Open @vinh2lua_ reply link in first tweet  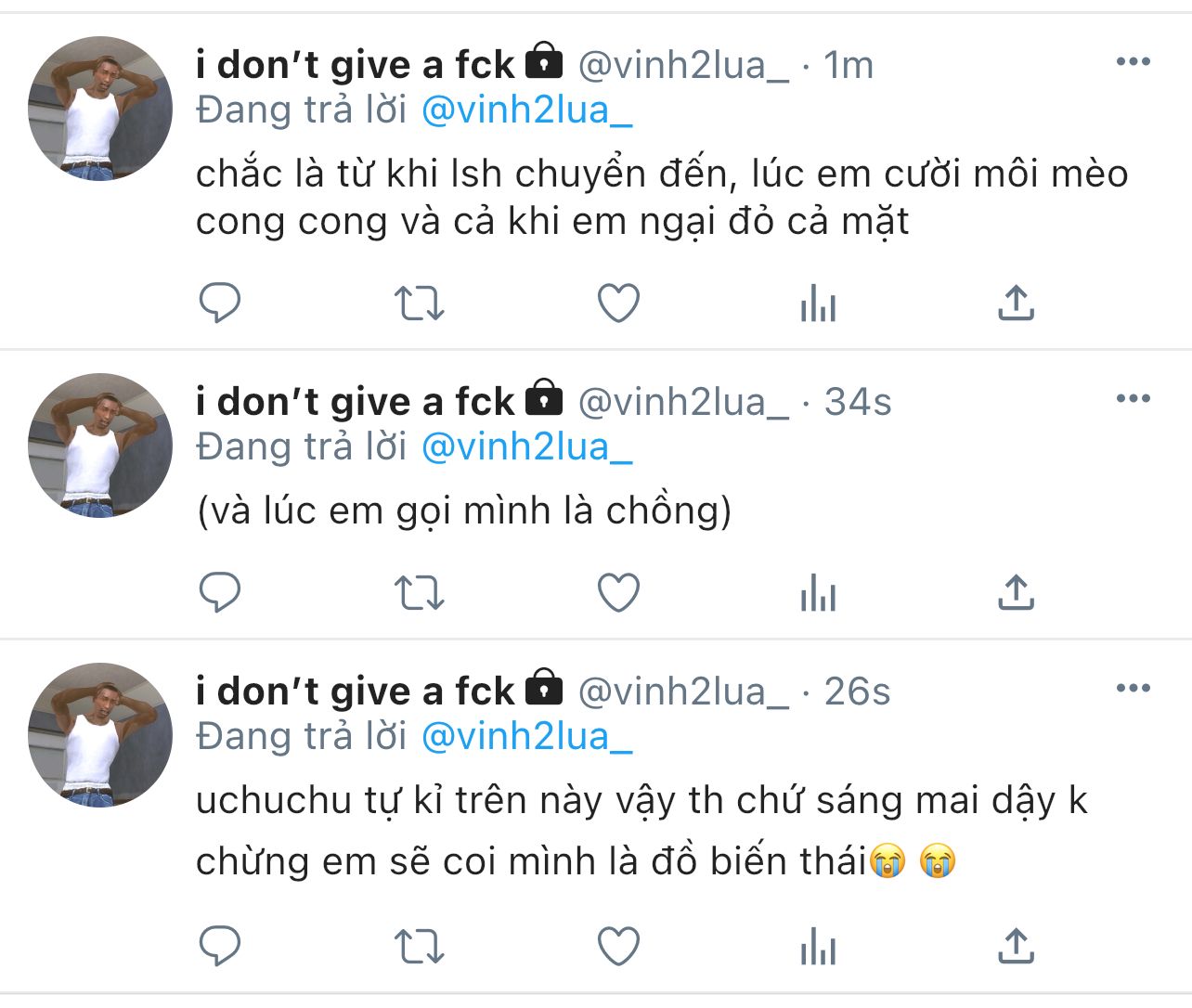526,110
